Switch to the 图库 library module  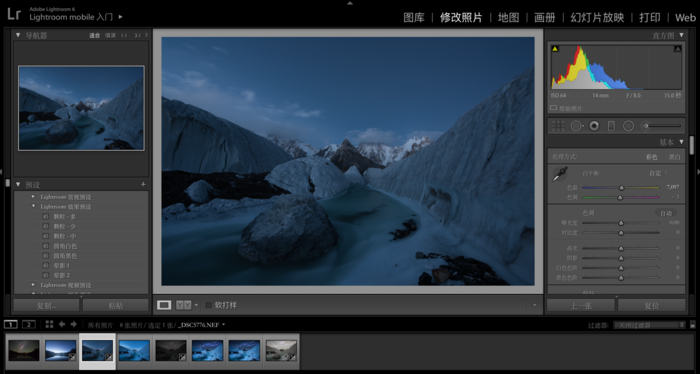[x=414, y=18]
